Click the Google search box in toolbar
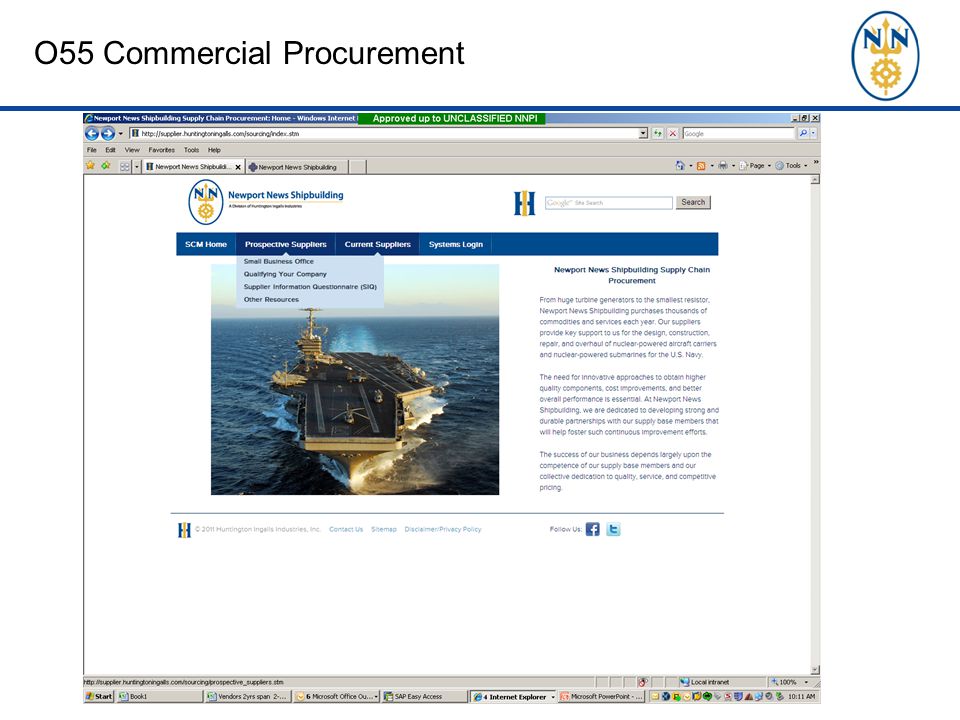The height and width of the screenshot is (720, 960). click(x=738, y=133)
